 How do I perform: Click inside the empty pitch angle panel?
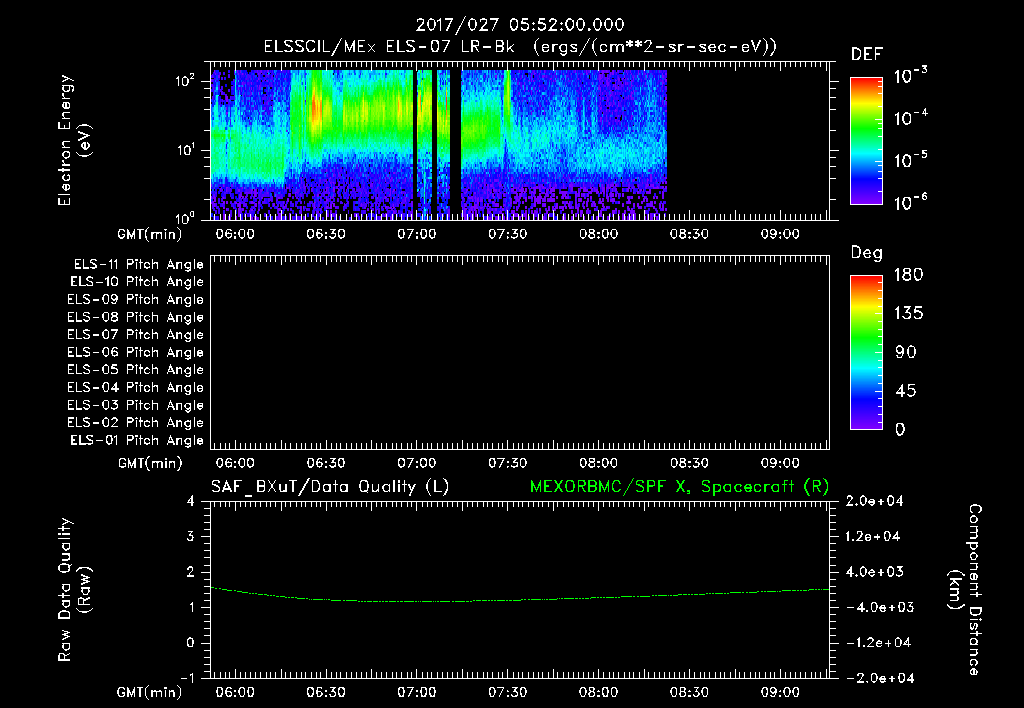520,353
